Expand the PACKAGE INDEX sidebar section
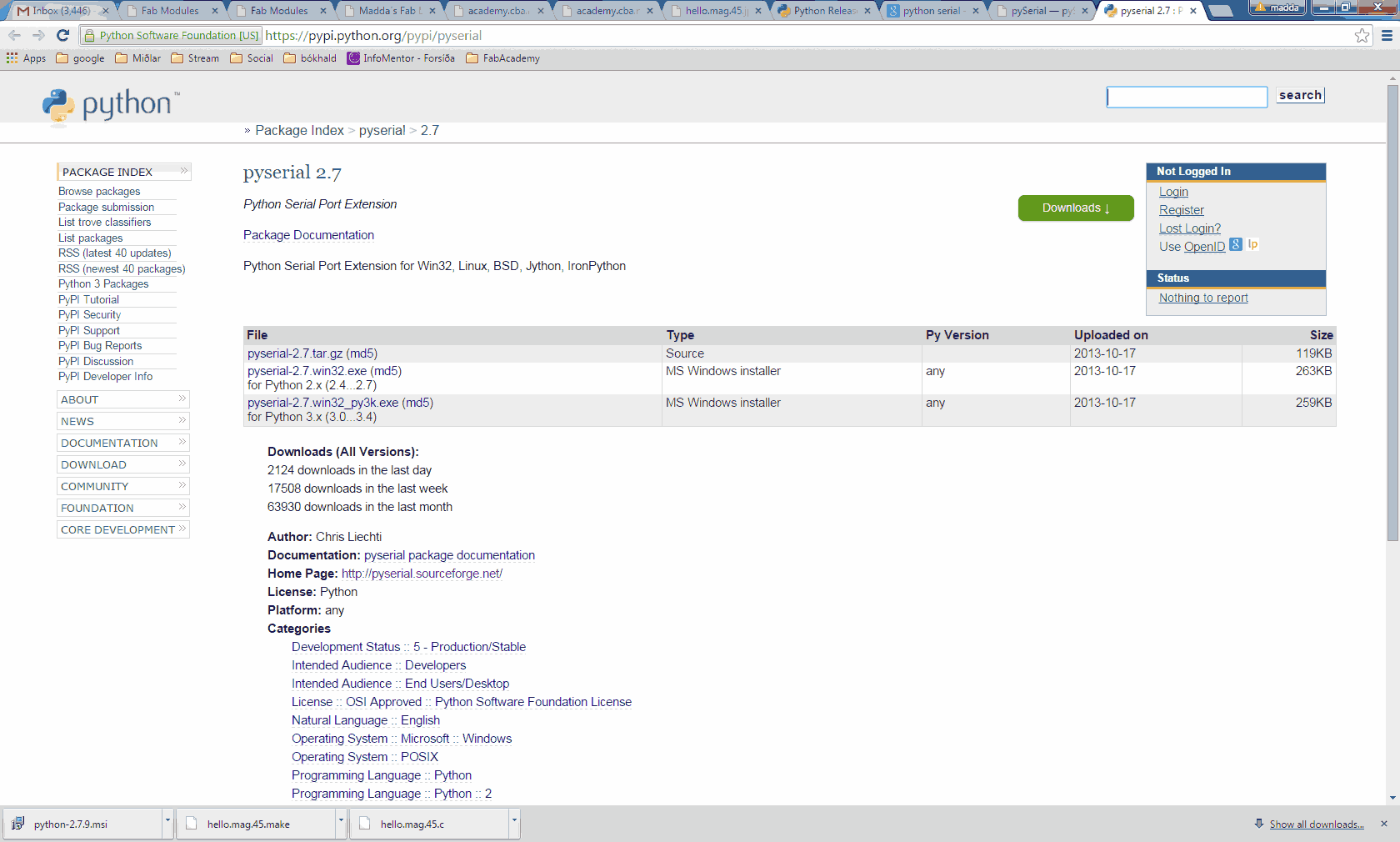Viewport: 1400px width, 842px height. [x=124, y=172]
